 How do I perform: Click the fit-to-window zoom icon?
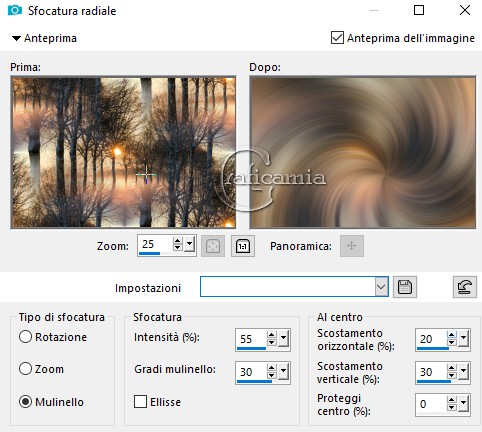213,246
